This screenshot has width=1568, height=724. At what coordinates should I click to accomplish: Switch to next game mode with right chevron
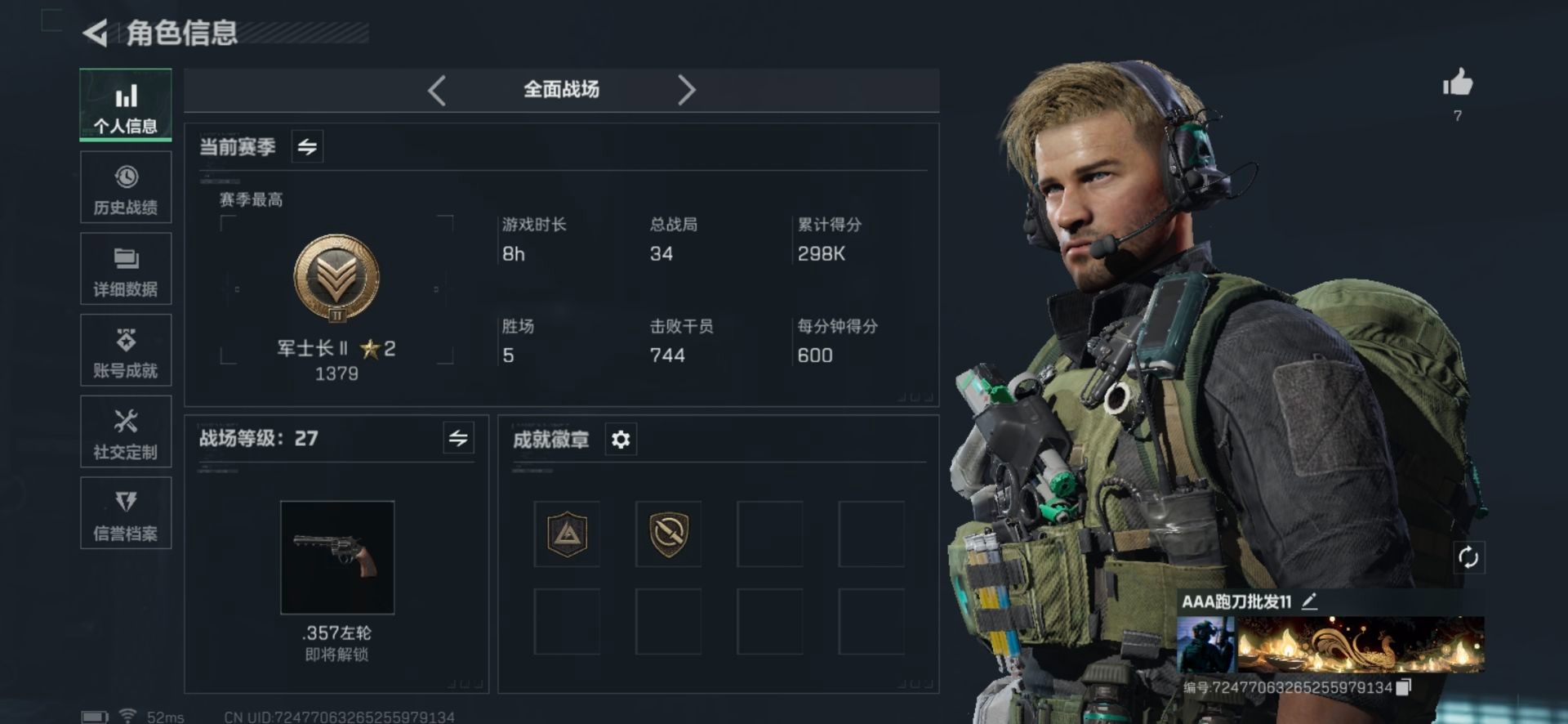coord(687,90)
